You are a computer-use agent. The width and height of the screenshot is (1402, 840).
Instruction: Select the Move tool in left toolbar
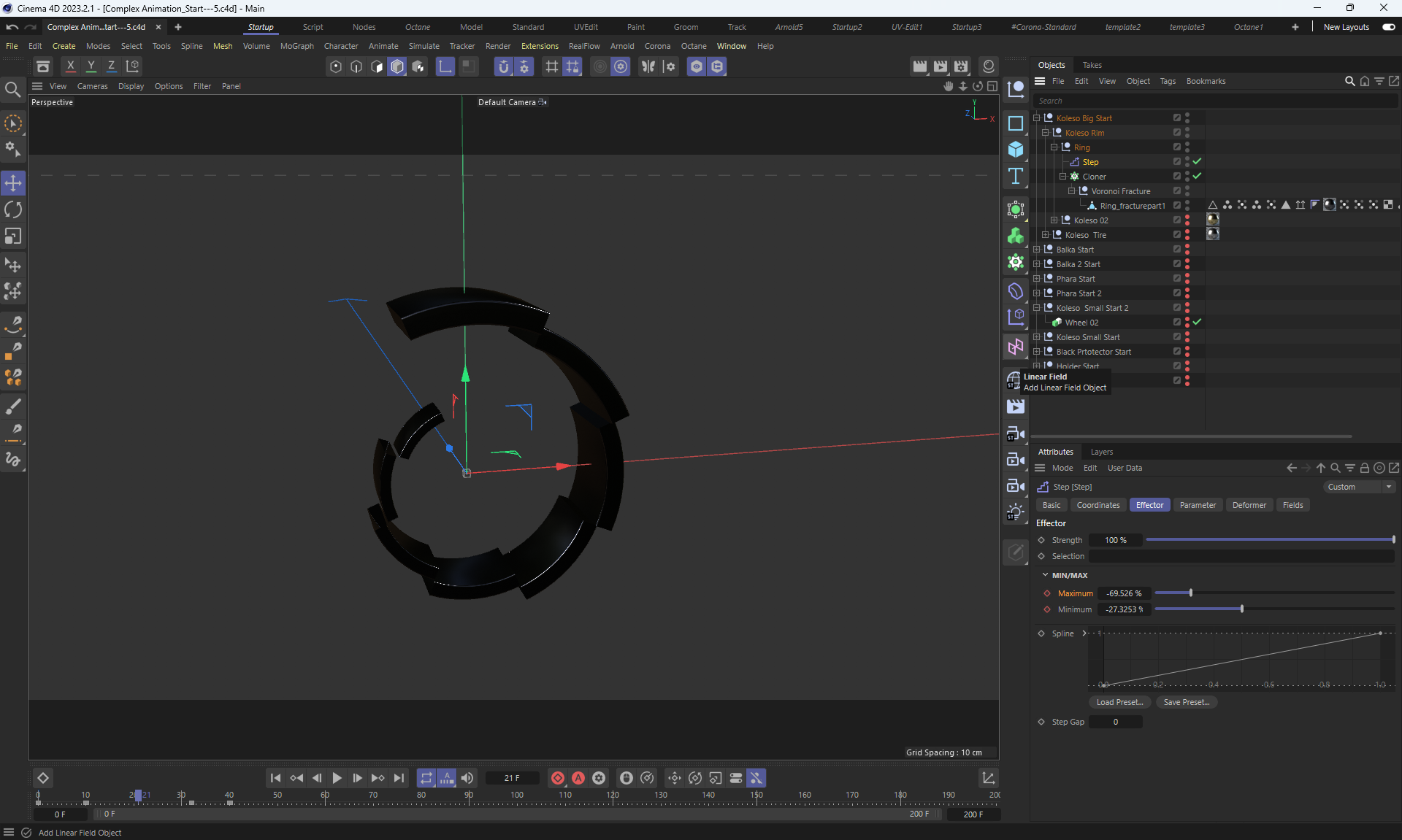click(x=13, y=182)
